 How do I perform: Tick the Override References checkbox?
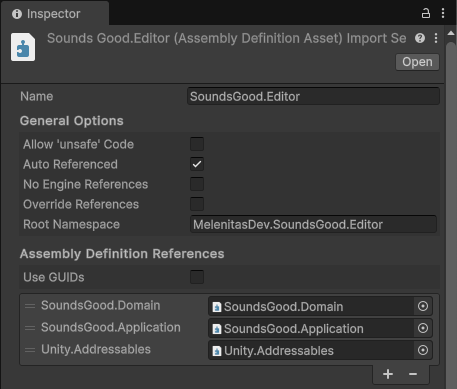(x=197, y=204)
